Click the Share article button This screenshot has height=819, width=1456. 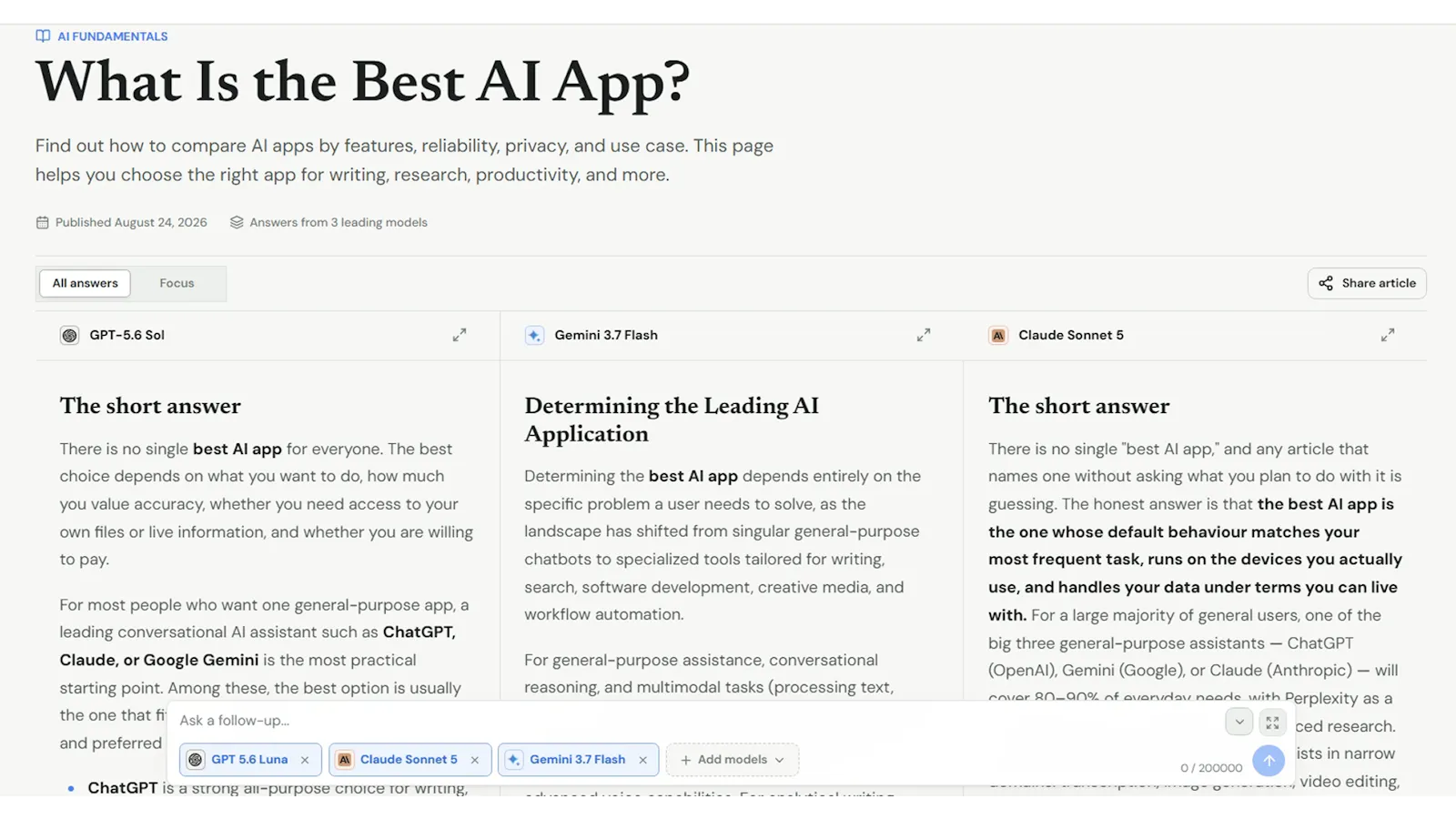click(1367, 283)
